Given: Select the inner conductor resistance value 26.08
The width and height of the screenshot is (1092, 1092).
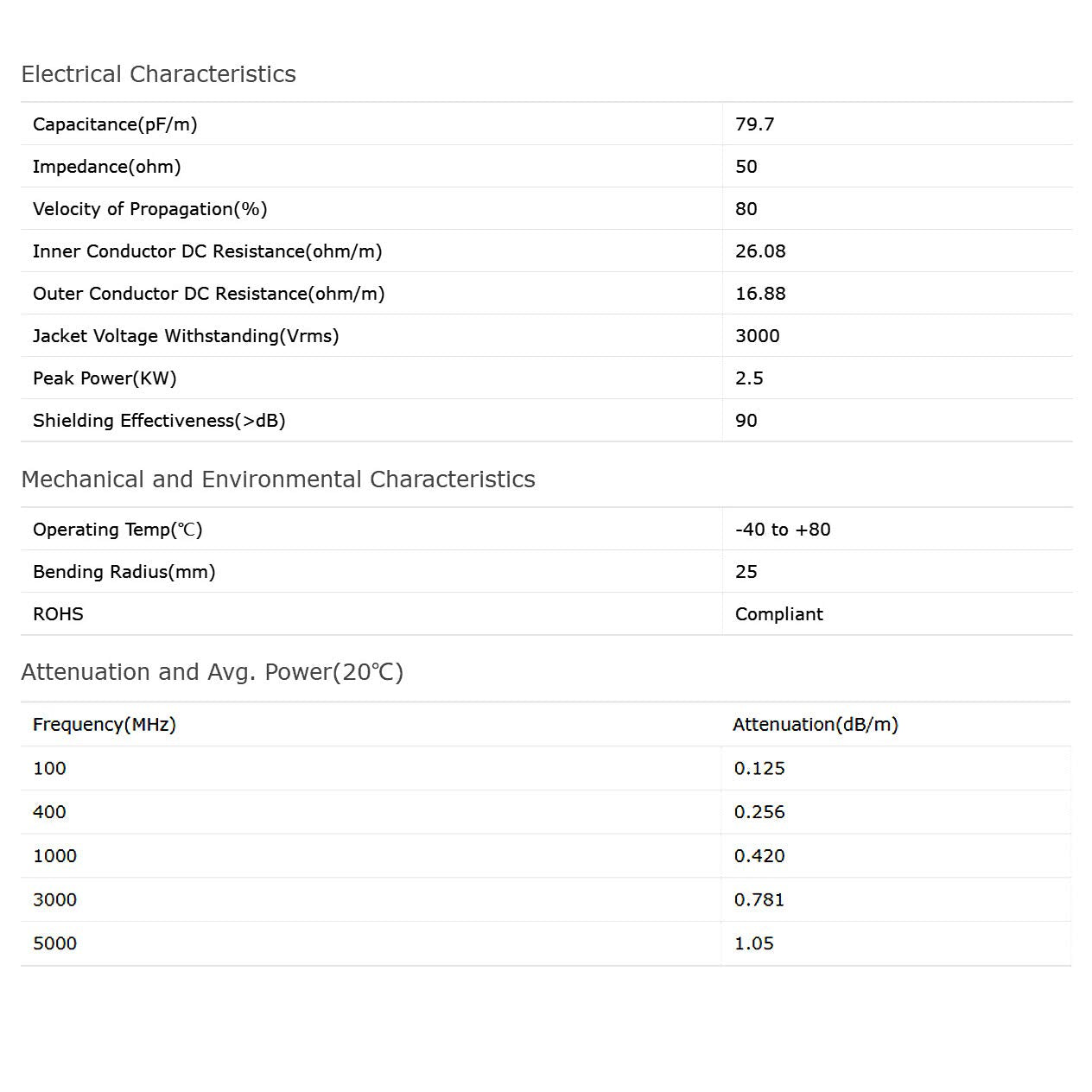Looking at the screenshot, I should coord(760,251).
